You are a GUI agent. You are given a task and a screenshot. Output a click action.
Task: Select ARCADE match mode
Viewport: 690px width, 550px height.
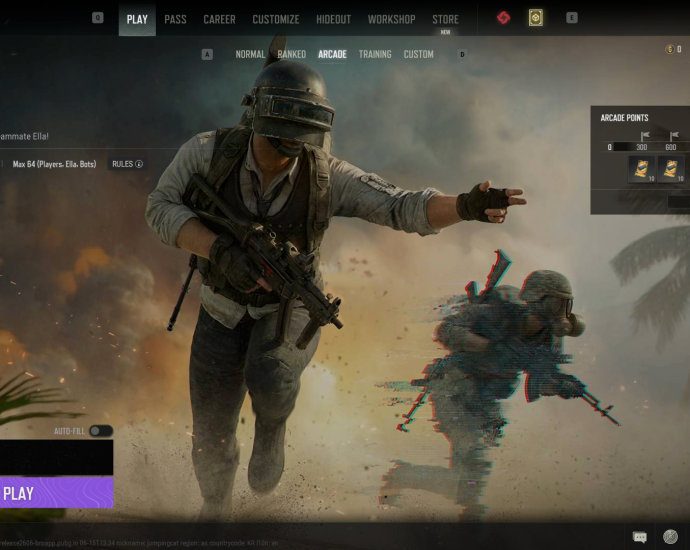pos(332,54)
